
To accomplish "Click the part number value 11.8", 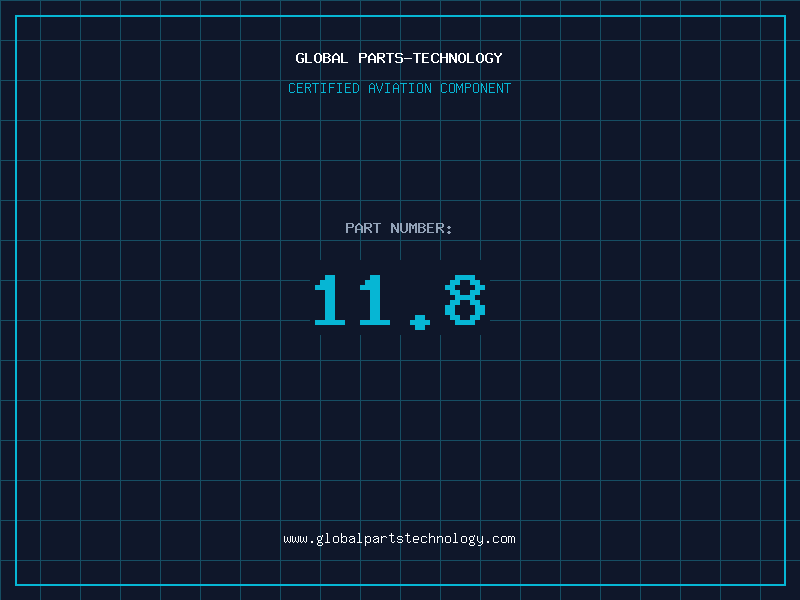I will coord(400,302).
